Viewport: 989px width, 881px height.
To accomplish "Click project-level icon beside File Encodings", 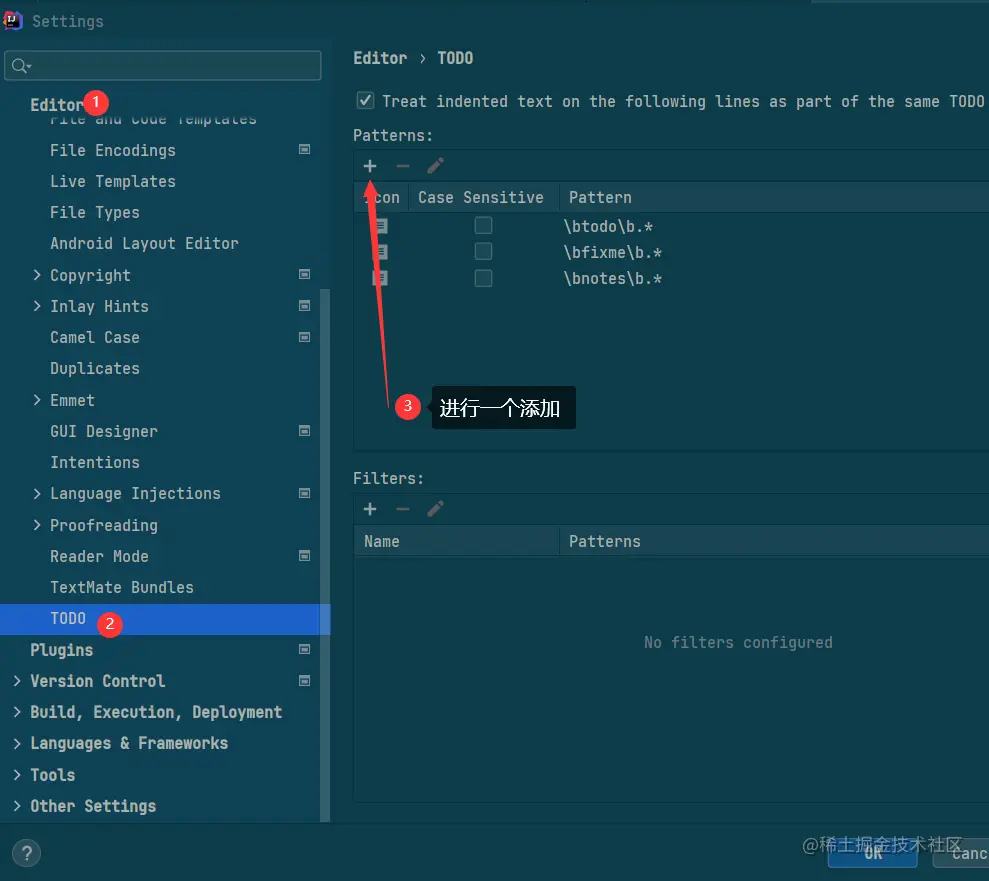I will point(304,149).
